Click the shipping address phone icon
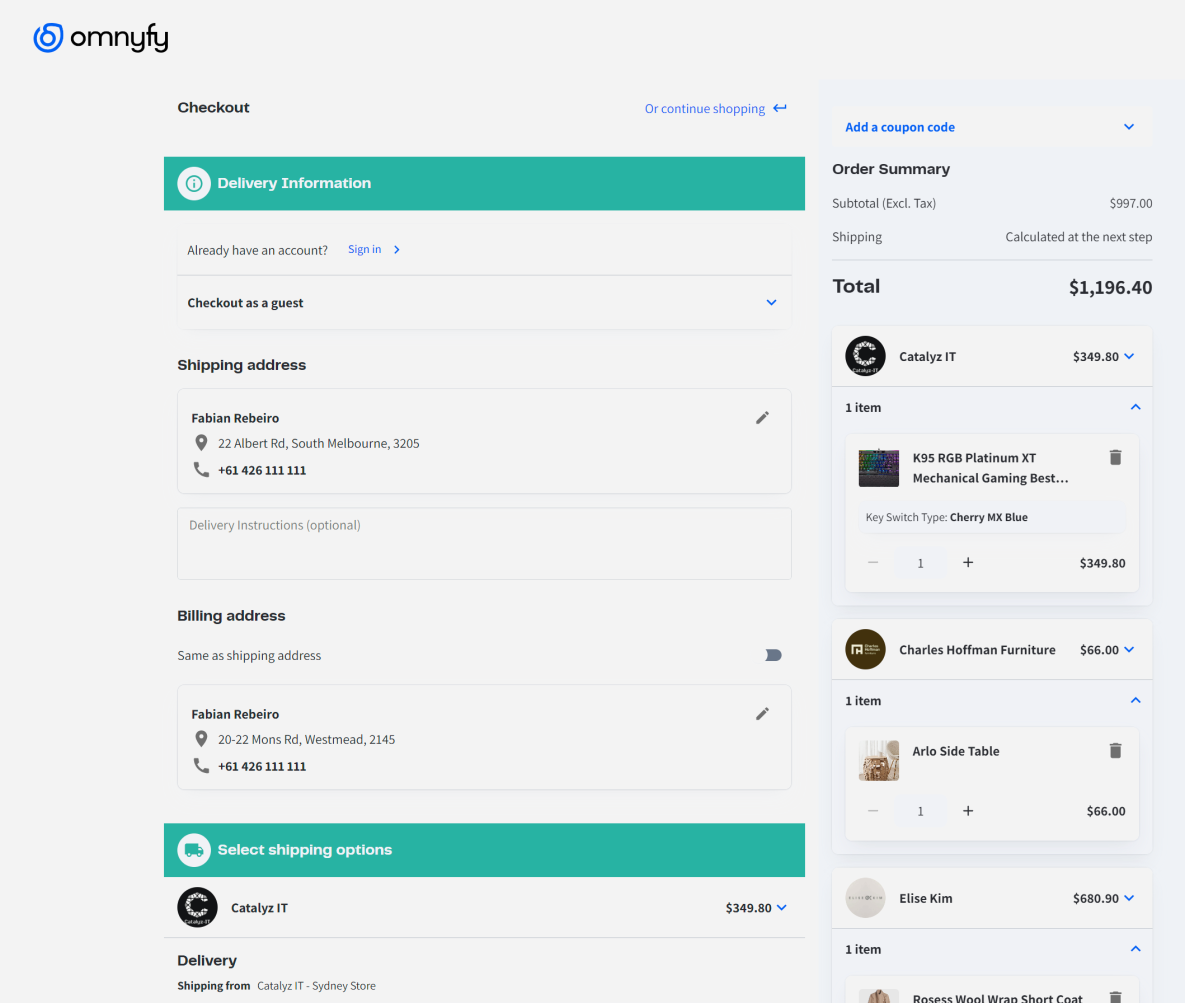 201,469
